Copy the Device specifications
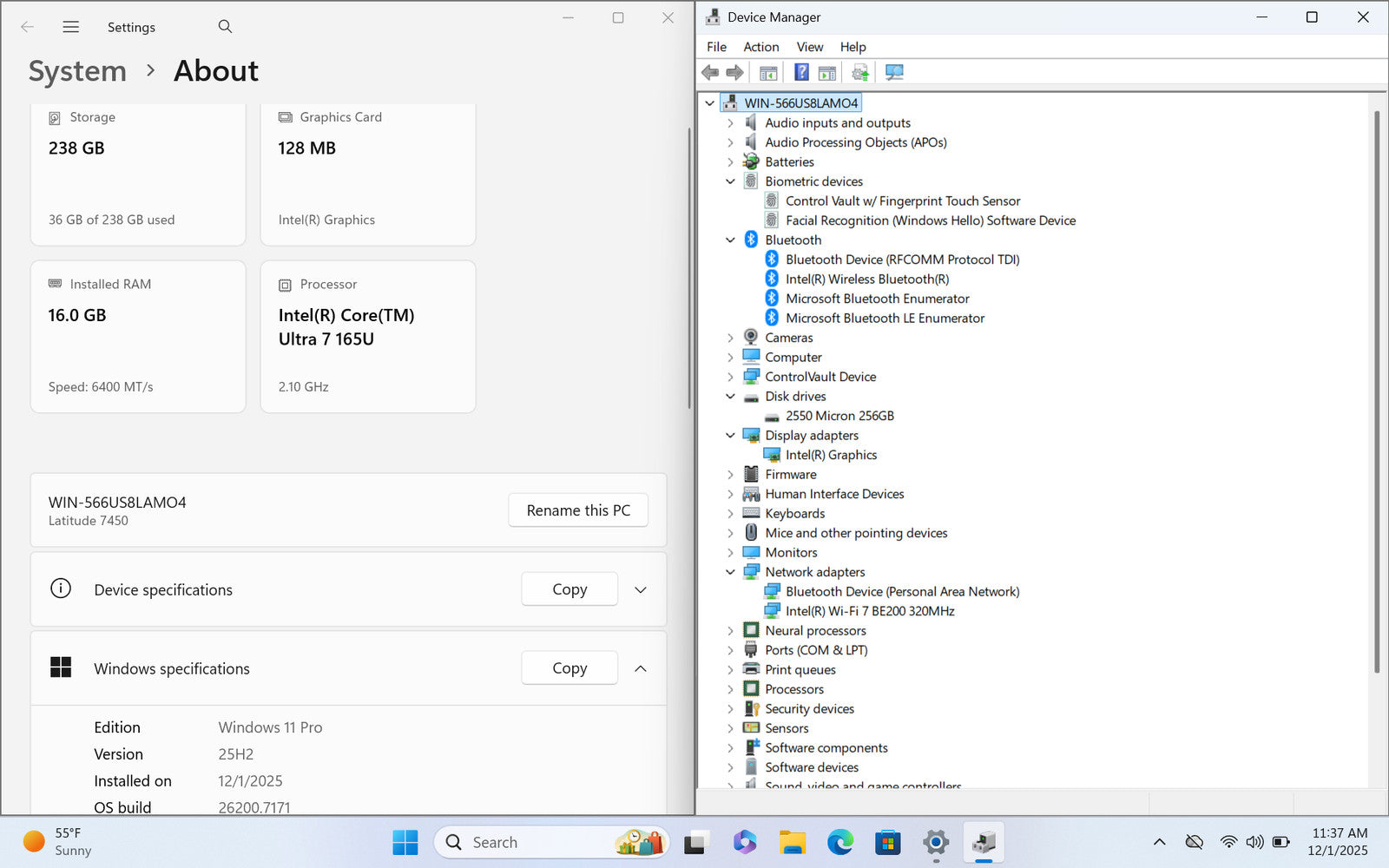The height and width of the screenshot is (868, 1389). 569,589
